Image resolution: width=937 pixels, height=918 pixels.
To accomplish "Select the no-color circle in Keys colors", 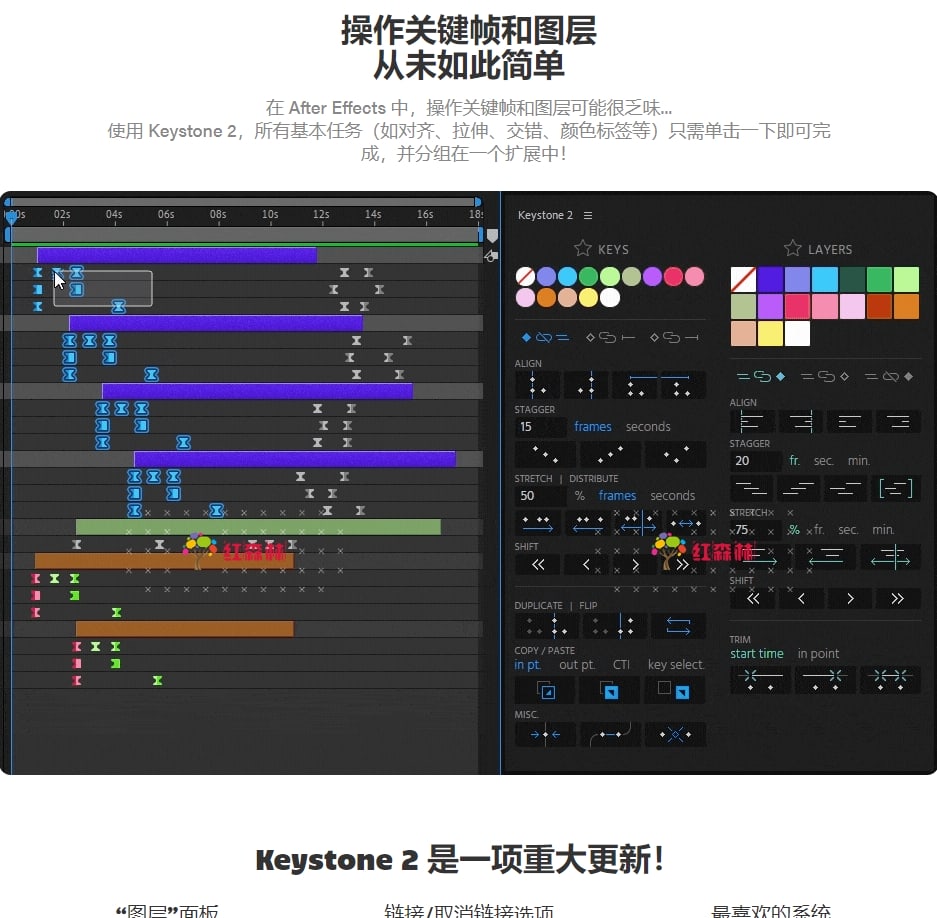I will tap(525, 277).
